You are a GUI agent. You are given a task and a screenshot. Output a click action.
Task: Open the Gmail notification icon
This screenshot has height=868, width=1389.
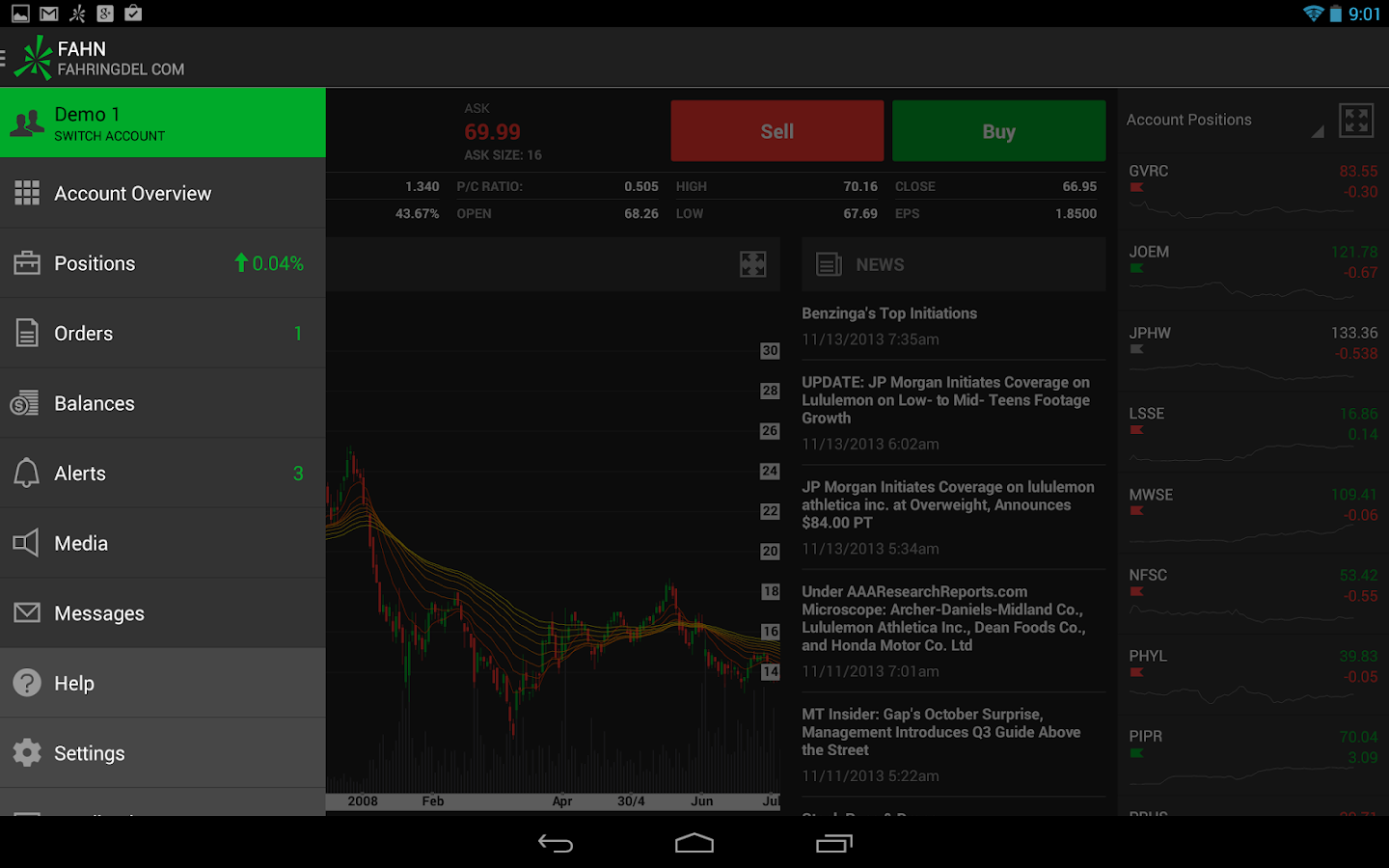tap(49, 14)
